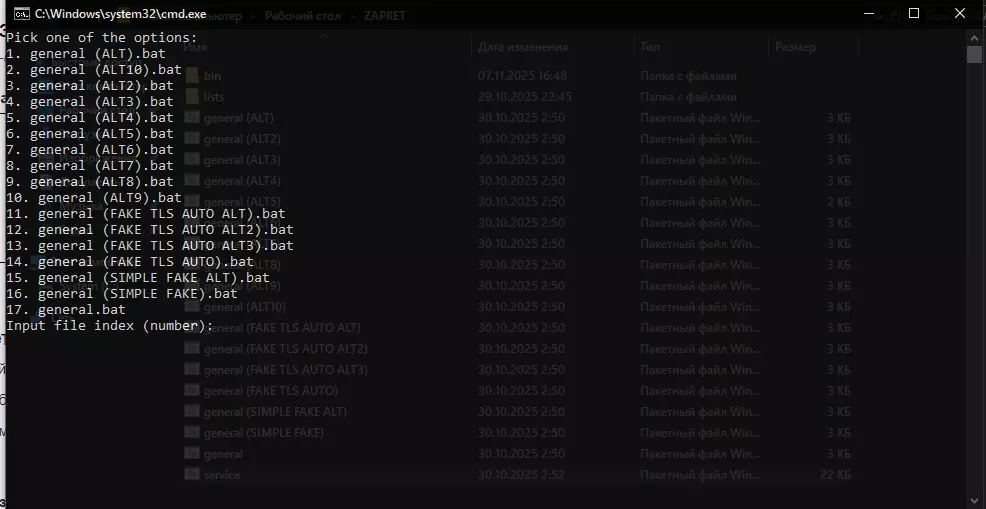The height and width of the screenshot is (509, 986).
Task: Click option '7. general (ALT6).bat' in cmd
Action: 90,150
